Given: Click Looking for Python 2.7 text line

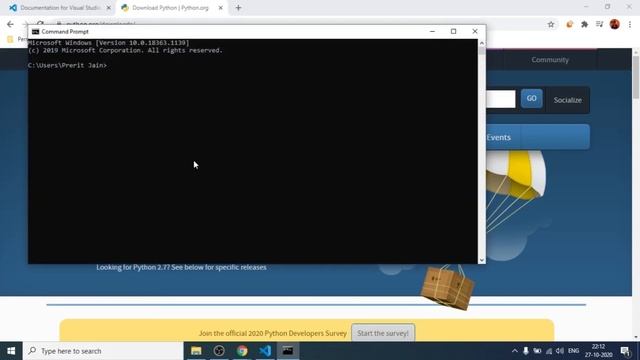Looking at the screenshot, I should click(181, 267).
